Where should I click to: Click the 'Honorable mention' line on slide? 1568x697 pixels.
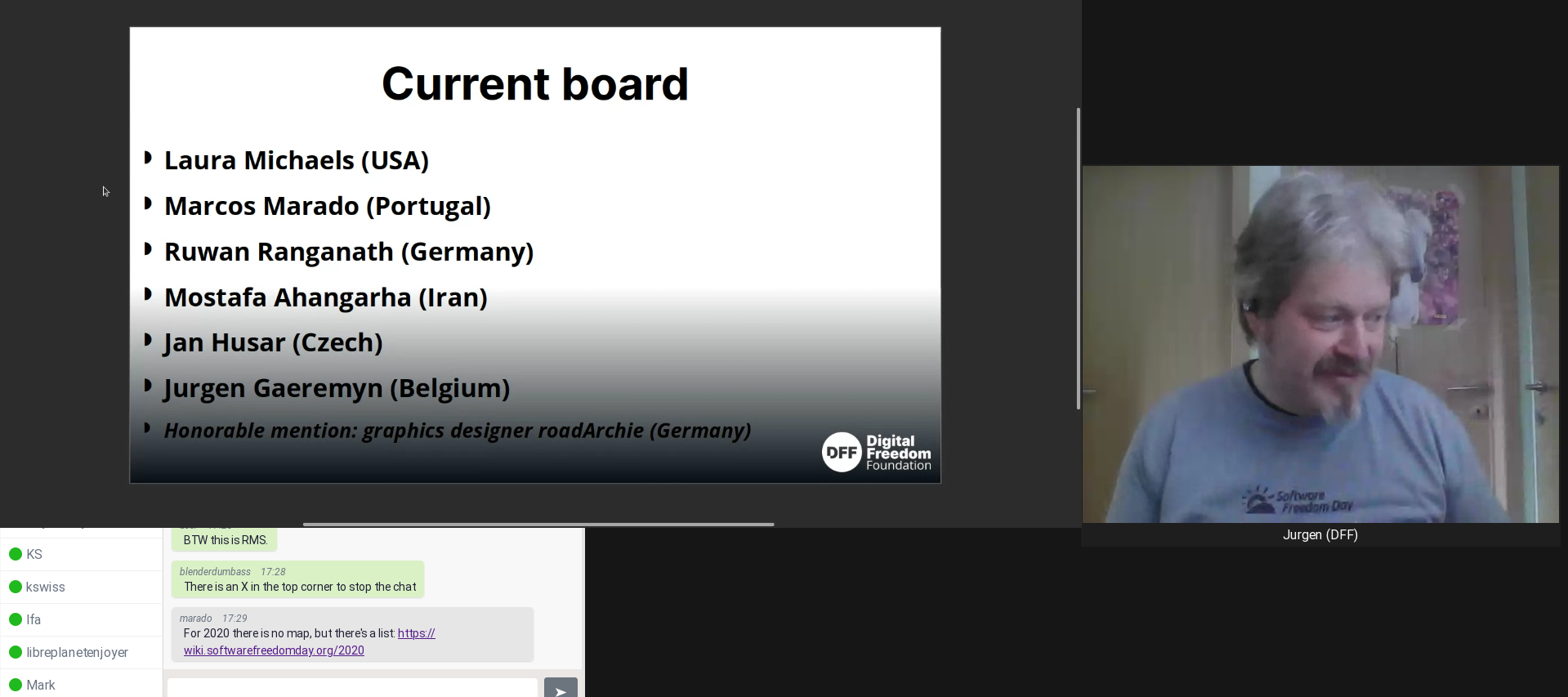click(458, 431)
